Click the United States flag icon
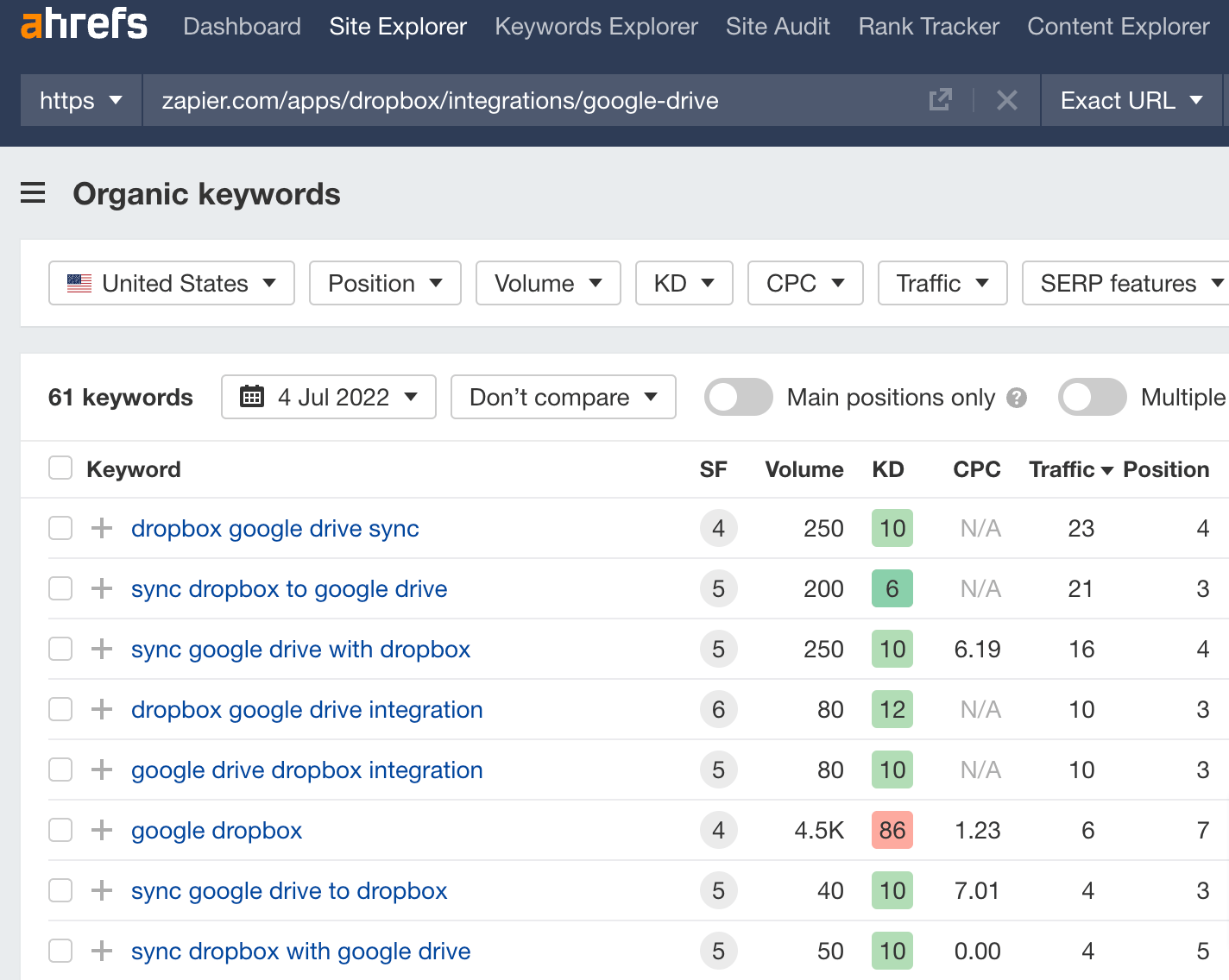This screenshot has width=1229, height=980. tap(79, 283)
